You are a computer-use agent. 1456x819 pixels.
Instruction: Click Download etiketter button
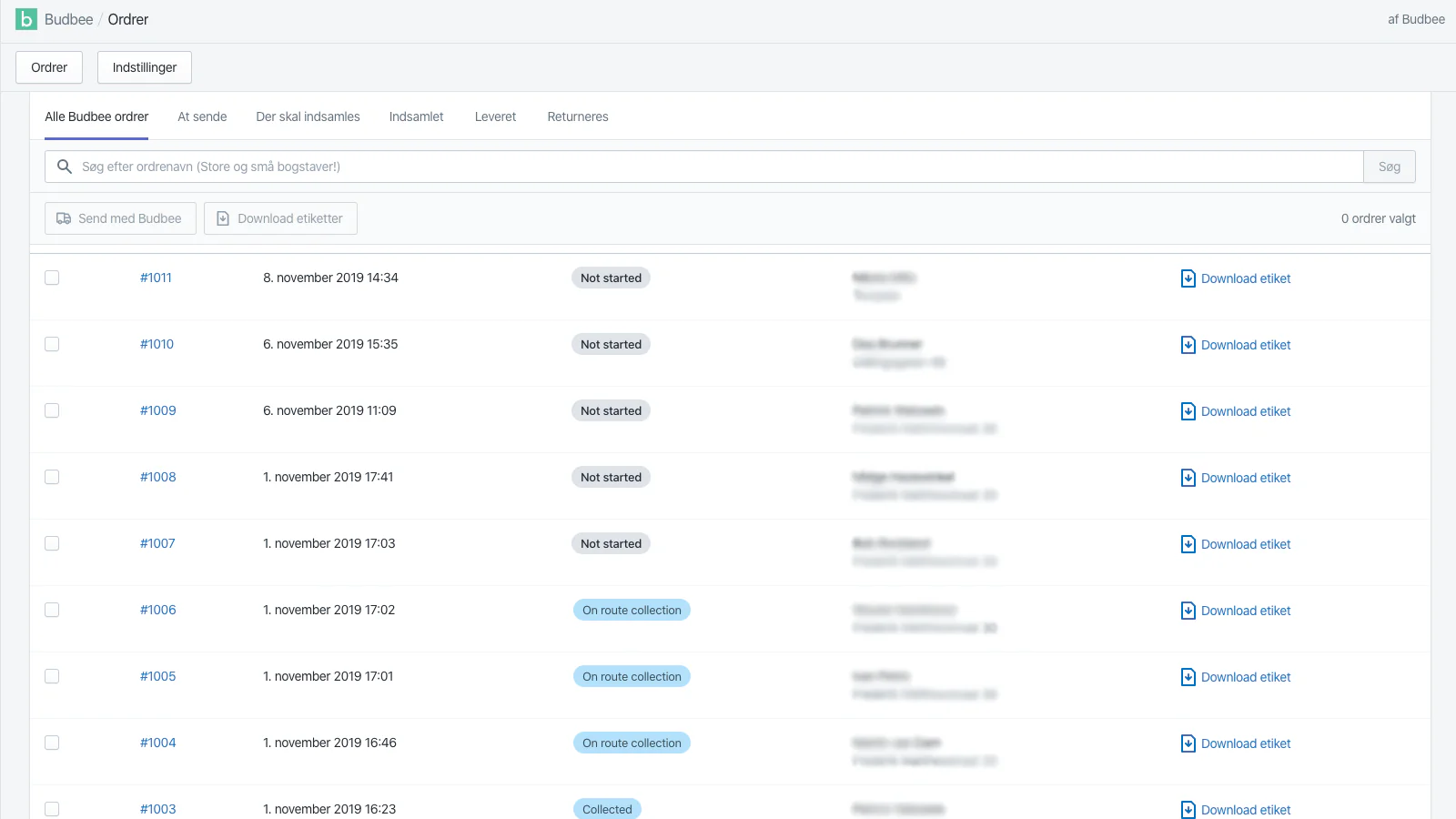coord(280,218)
